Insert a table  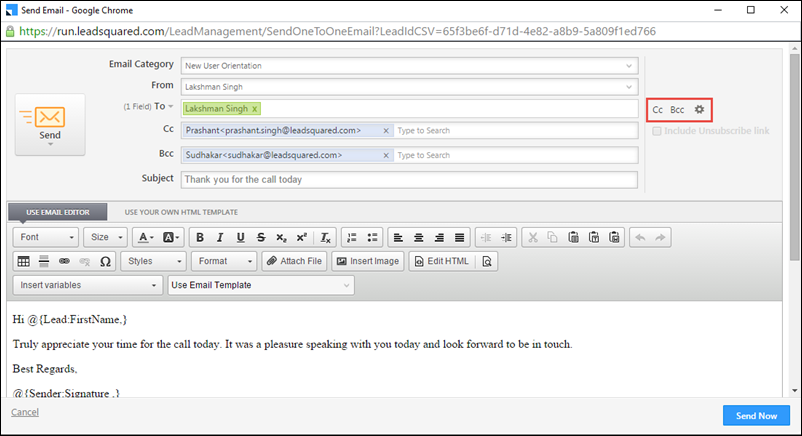point(24,261)
